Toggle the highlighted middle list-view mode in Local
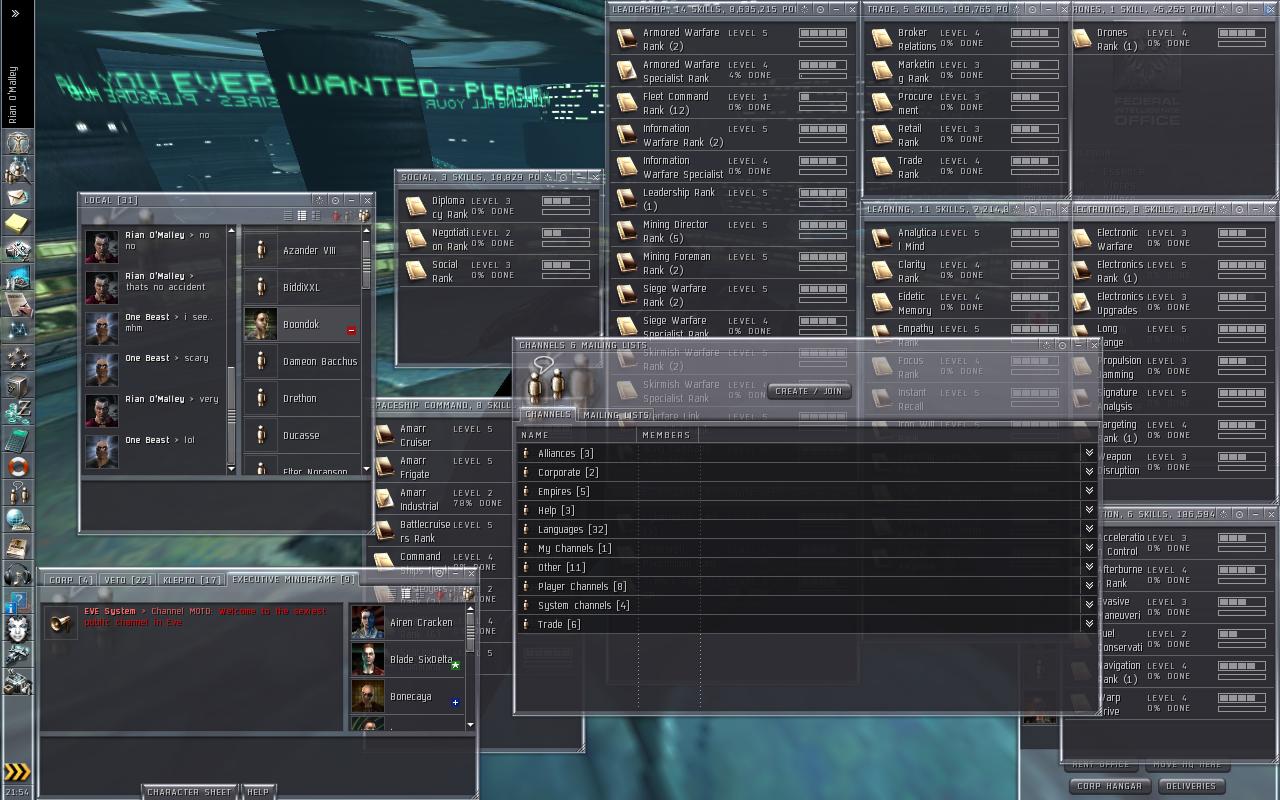1280x800 pixels. click(302, 215)
